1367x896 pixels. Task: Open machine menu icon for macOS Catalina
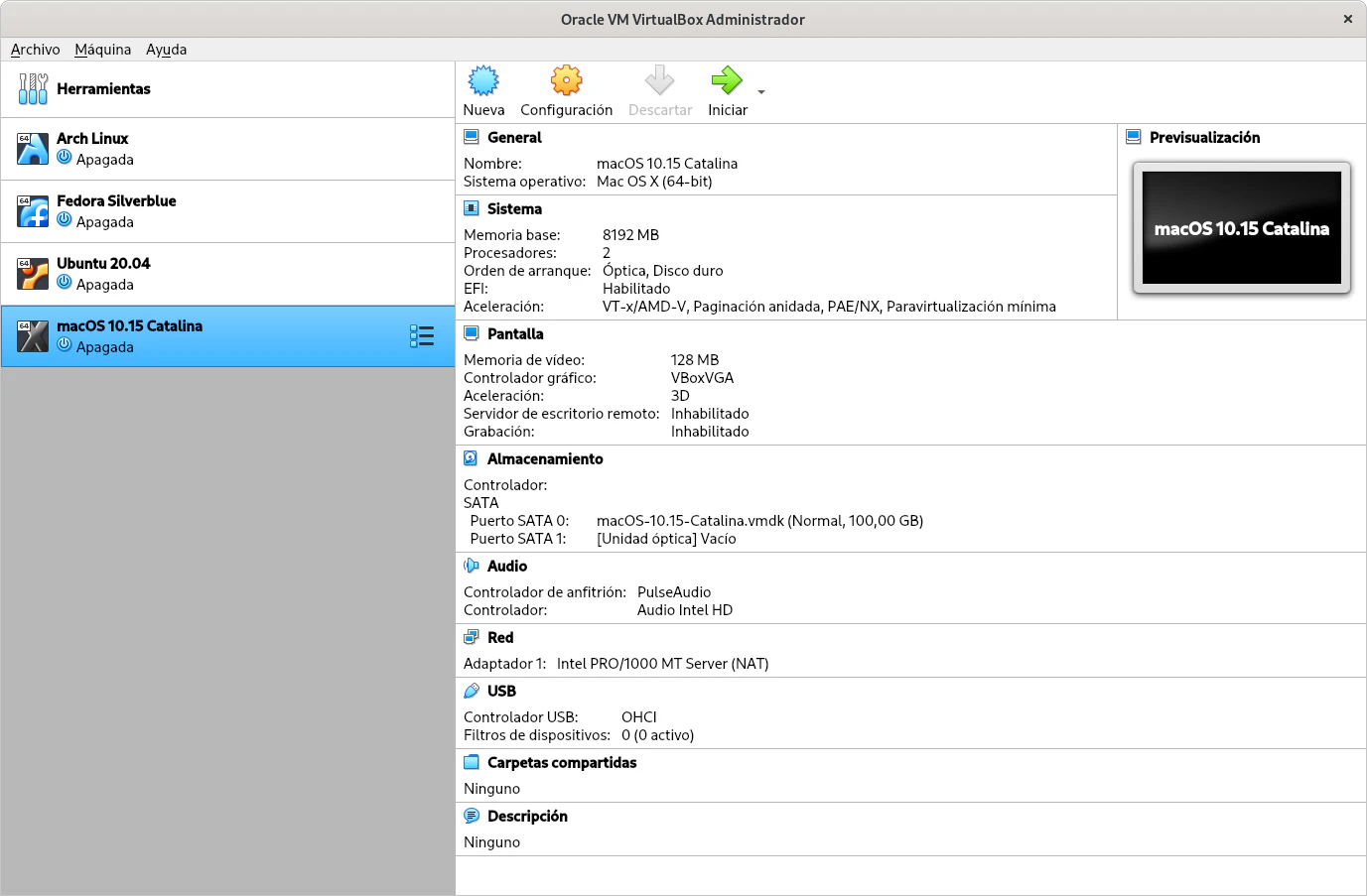click(x=422, y=336)
